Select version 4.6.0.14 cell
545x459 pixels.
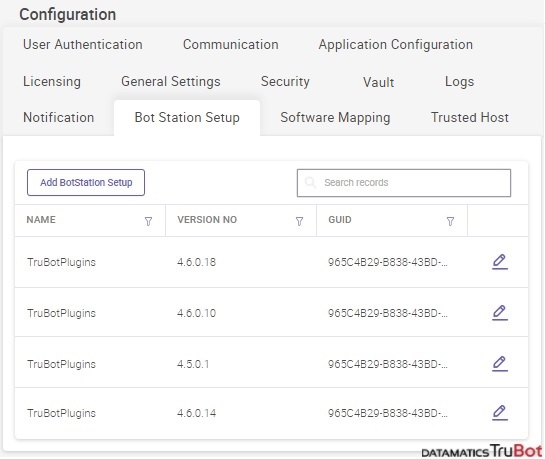point(196,413)
